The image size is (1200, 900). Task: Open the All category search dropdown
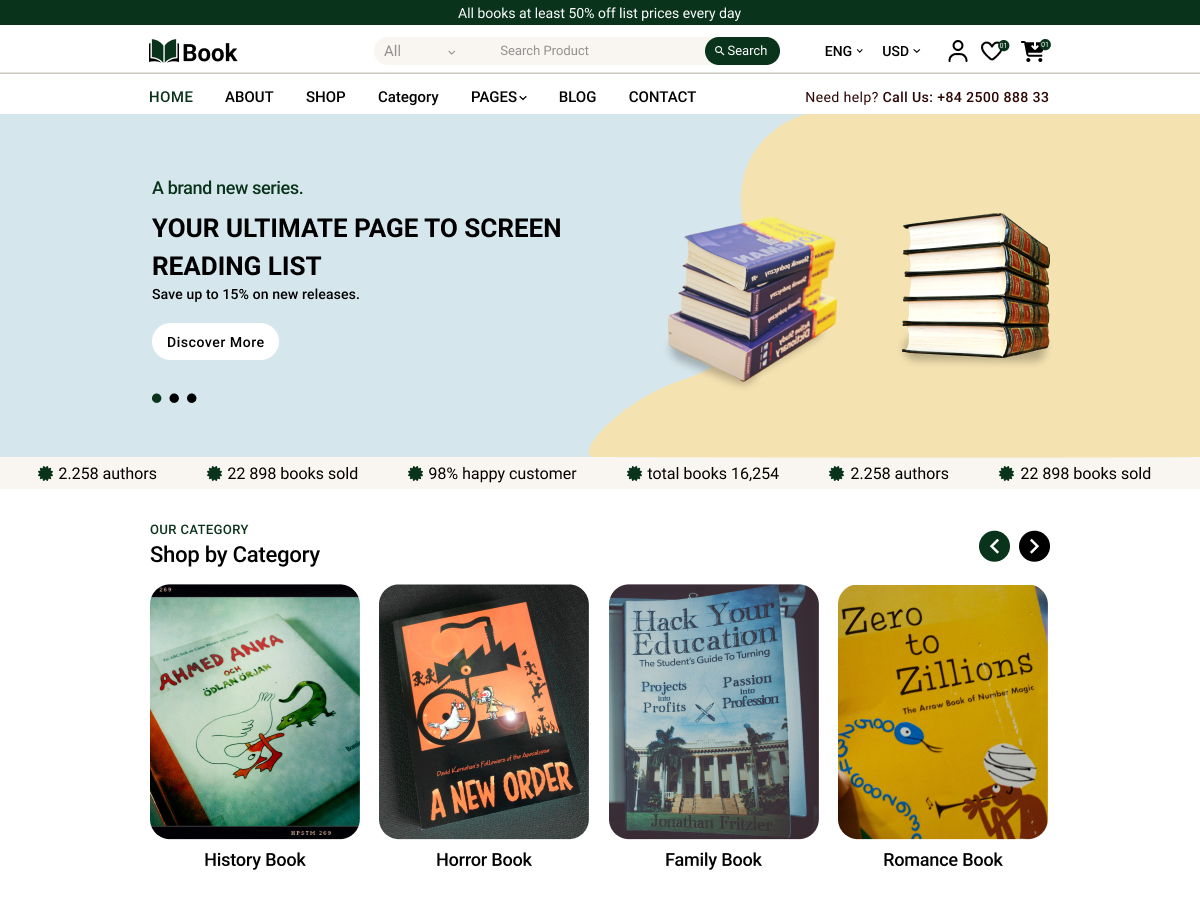coord(420,50)
